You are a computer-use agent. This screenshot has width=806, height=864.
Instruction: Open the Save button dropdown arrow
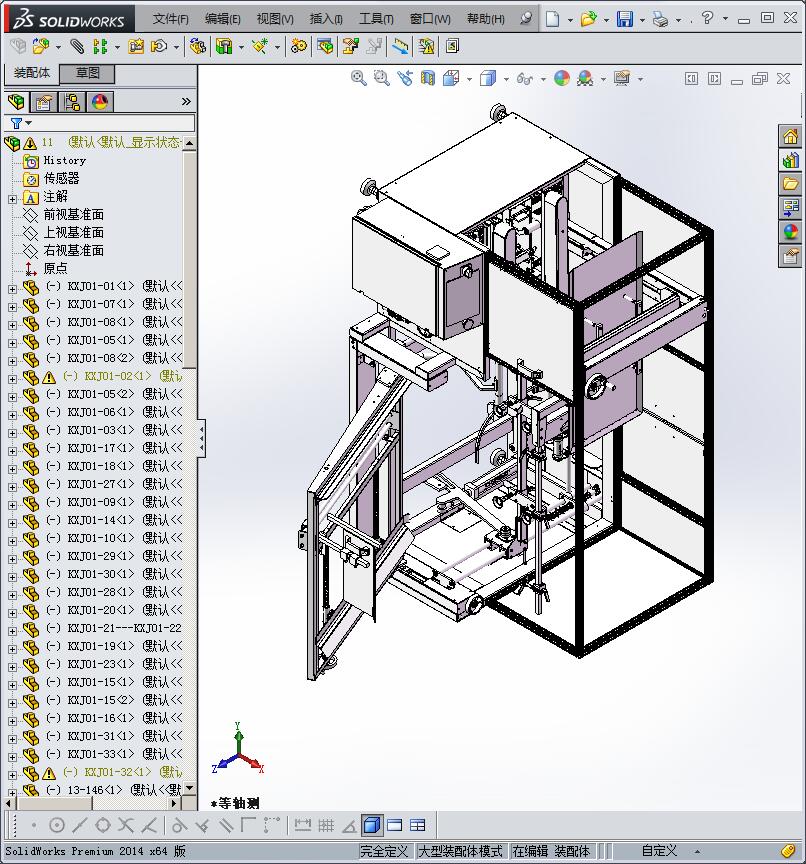click(x=642, y=20)
